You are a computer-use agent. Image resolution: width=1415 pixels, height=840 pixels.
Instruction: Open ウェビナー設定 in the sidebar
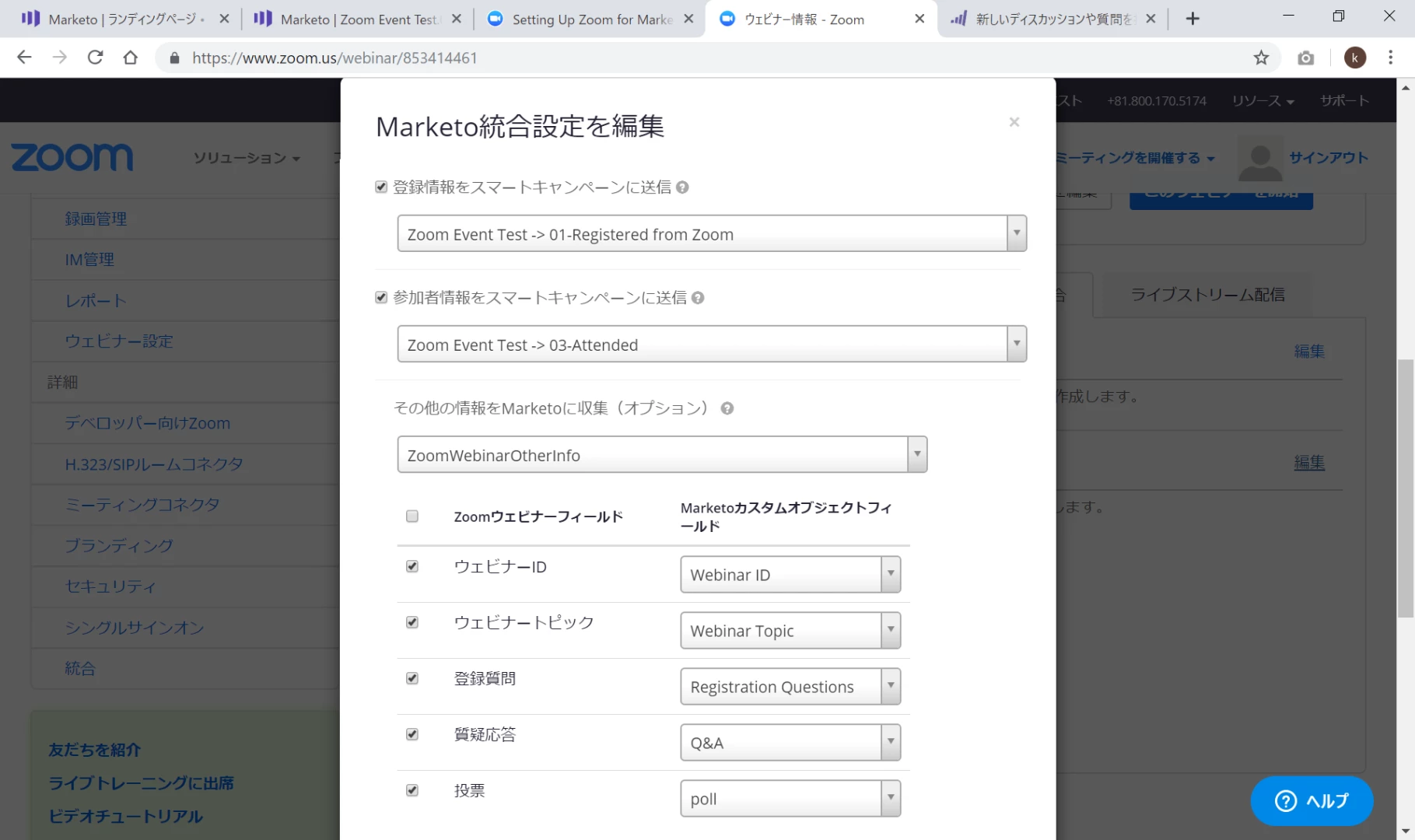click(119, 341)
